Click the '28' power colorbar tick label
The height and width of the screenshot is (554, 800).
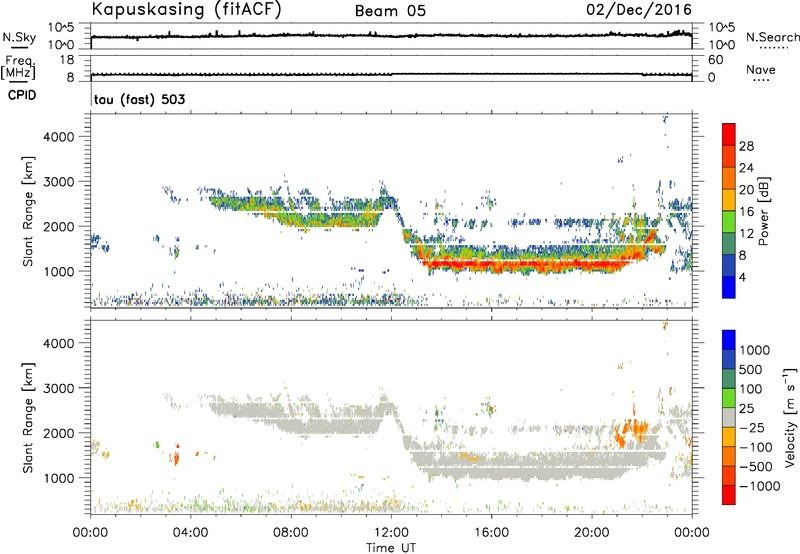coord(746,146)
